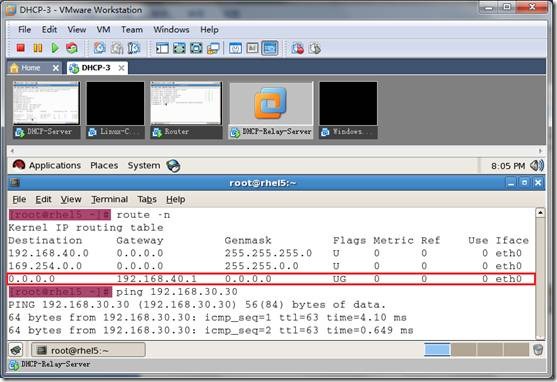Image resolution: width=557 pixels, height=382 pixels.
Task: Open the GNOME System menu
Action: 144,166
